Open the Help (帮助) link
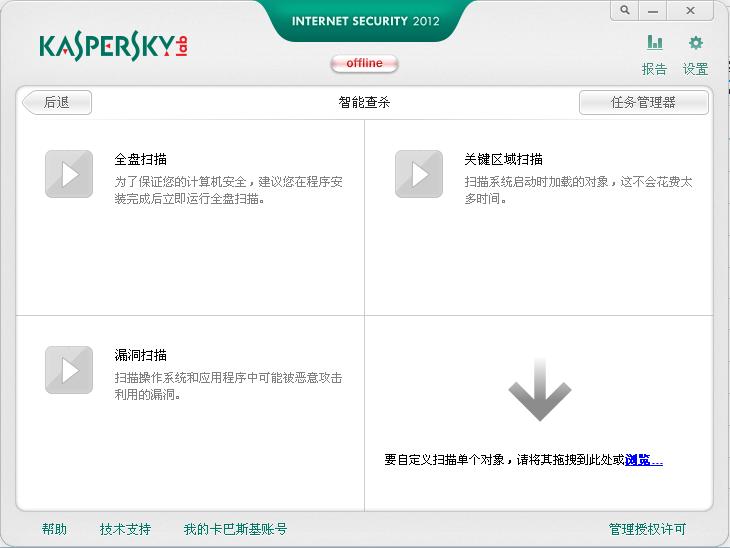Screen dimensions: 730x548 click(x=54, y=529)
